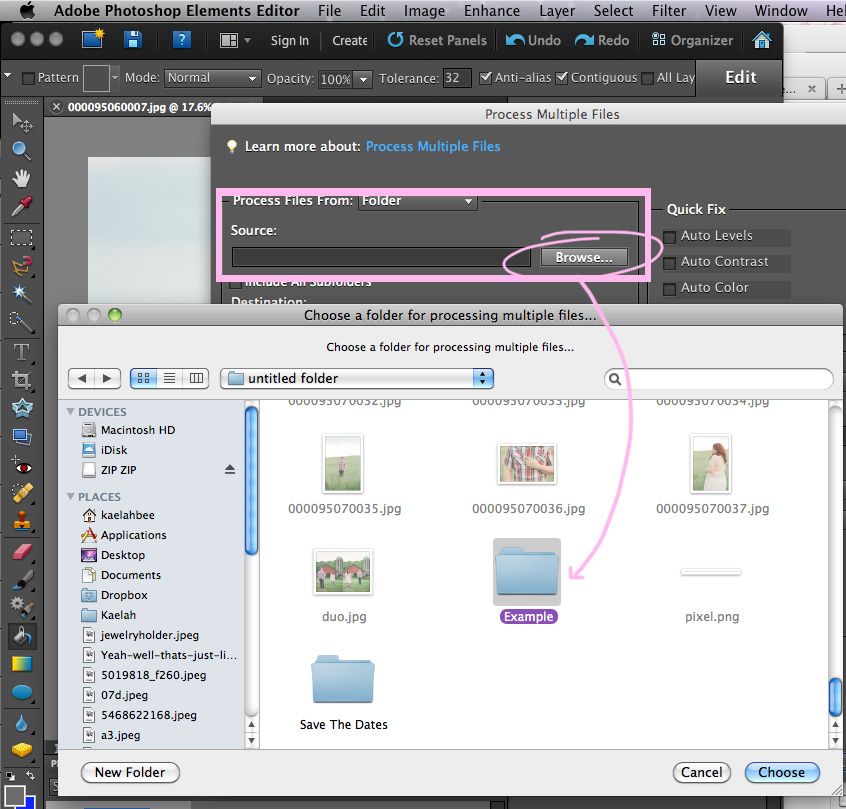Viewport: 846px width, 809px height.
Task: Click the Save floppy disk icon
Action: tap(133, 40)
